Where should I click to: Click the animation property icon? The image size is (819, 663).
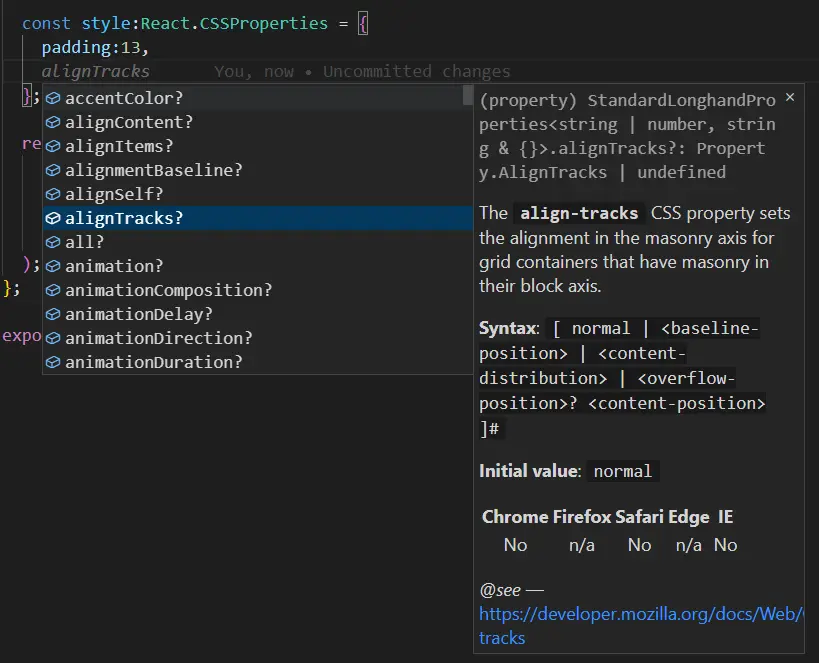tap(52, 265)
